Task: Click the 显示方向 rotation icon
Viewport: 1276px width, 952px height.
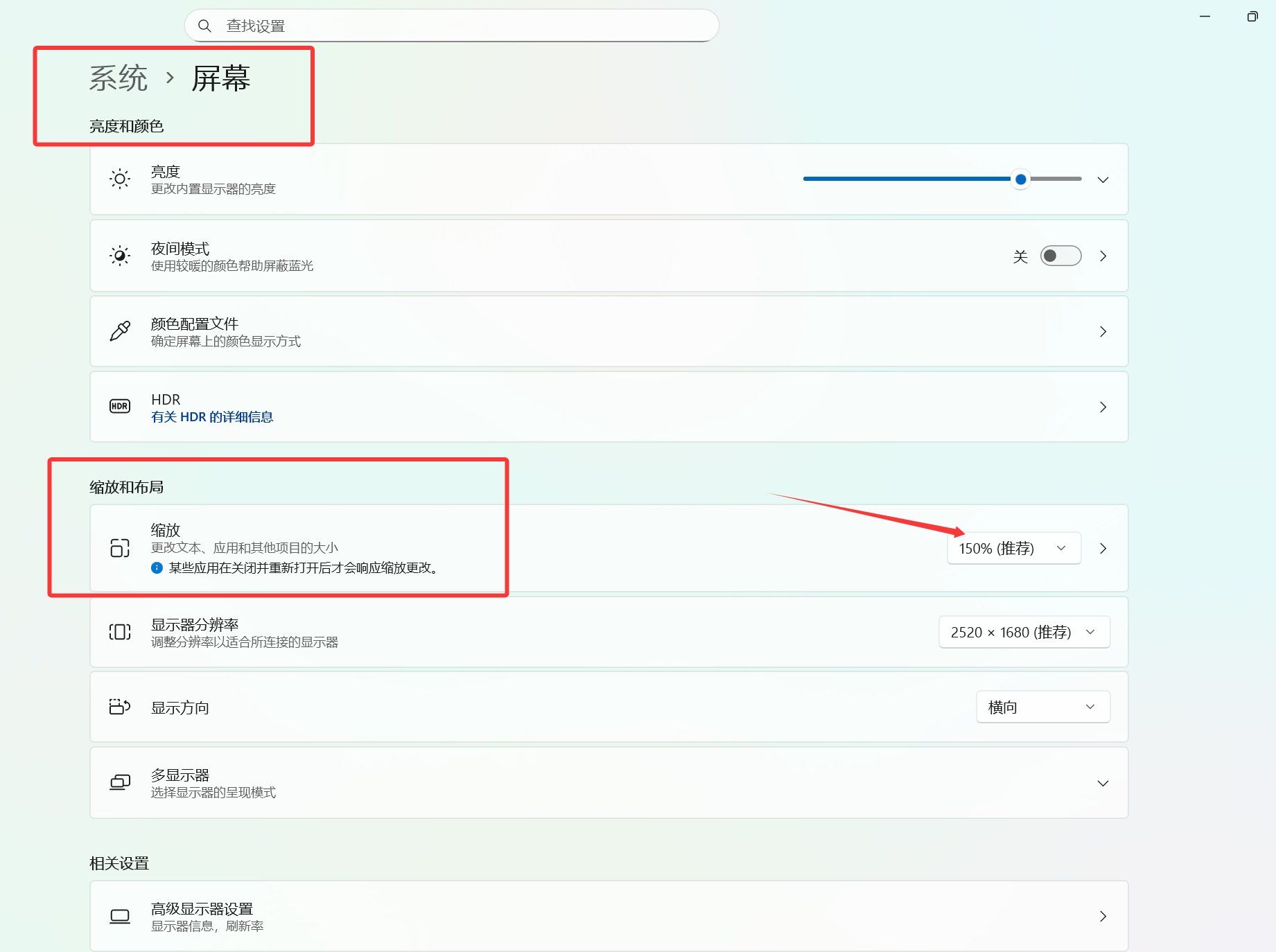Action: pyautogui.click(x=119, y=707)
